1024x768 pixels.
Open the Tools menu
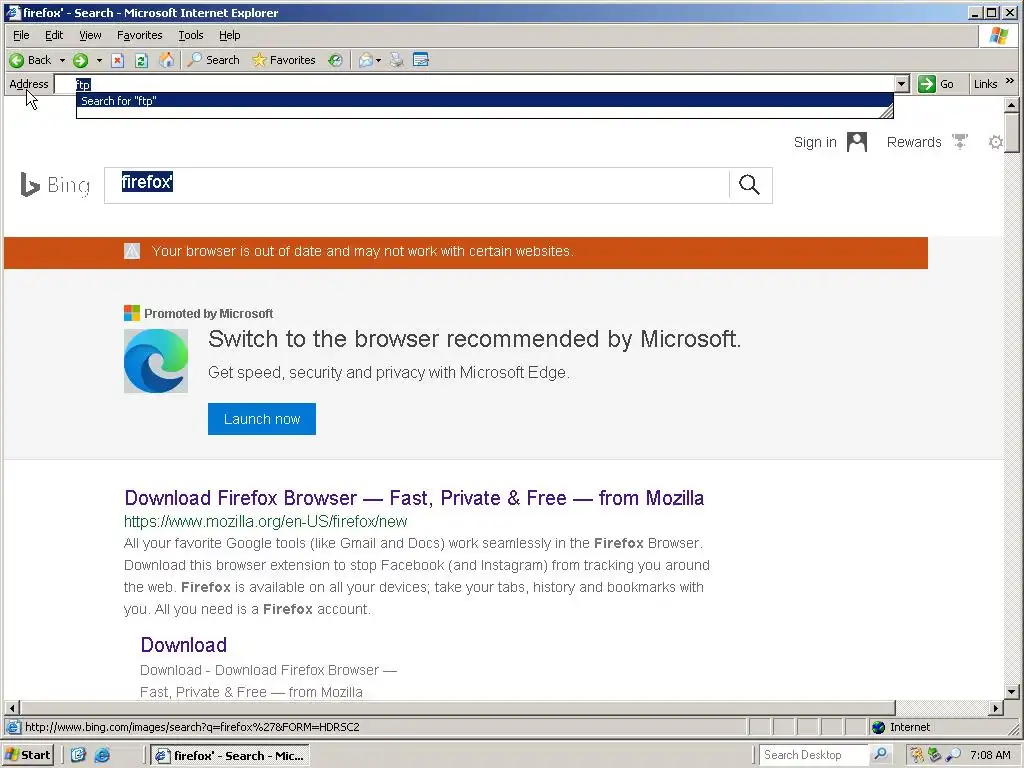[191, 35]
